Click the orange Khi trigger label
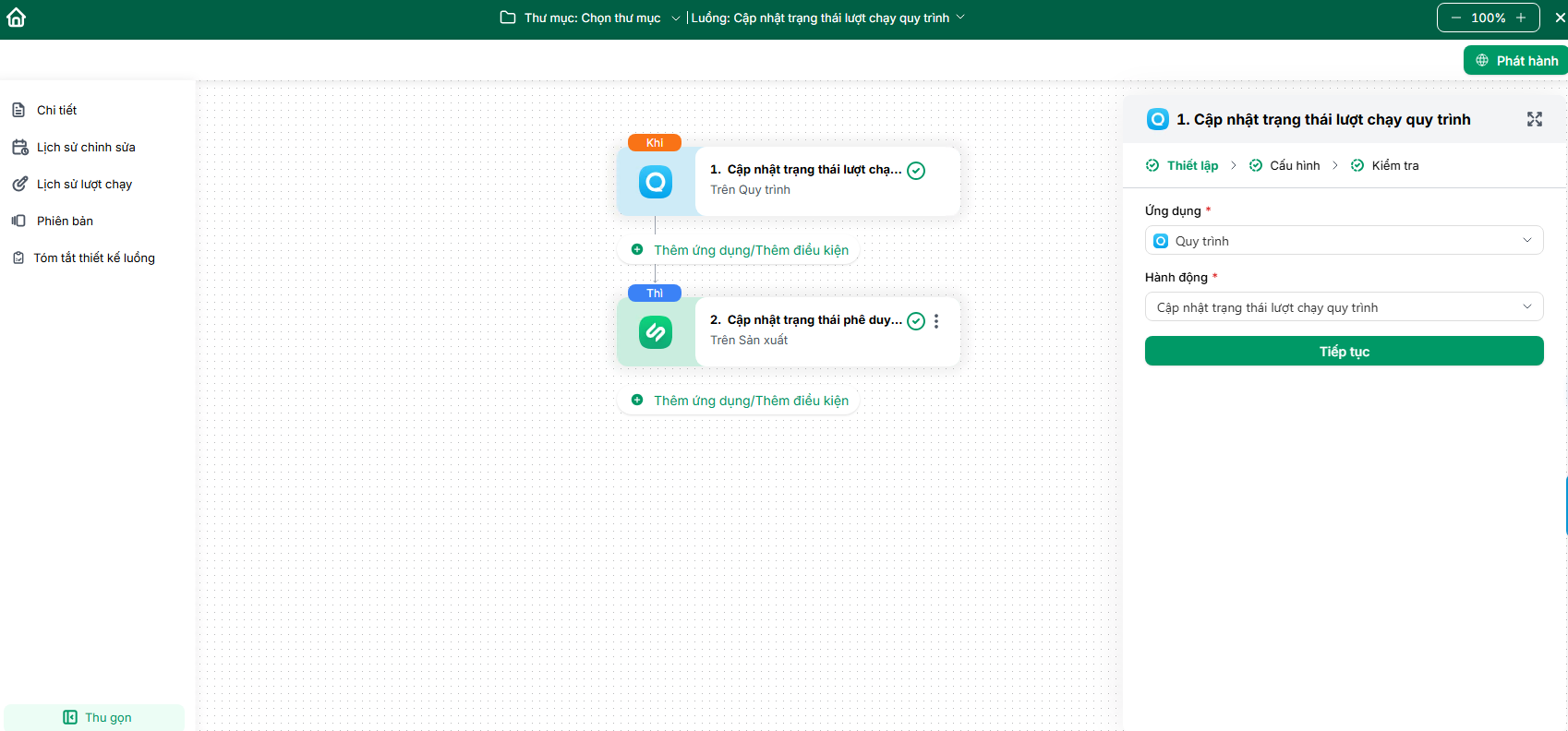The width and height of the screenshot is (1568, 731). [x=655, y=142]
